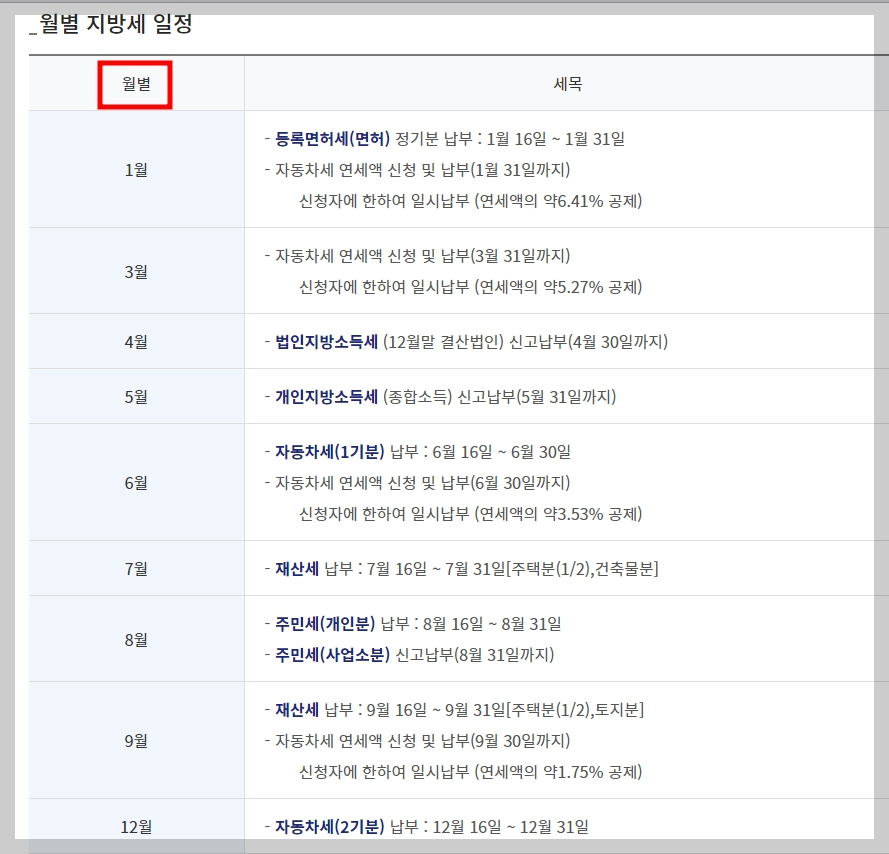Click the text 8월 16일 ~ 8월 31일

click(x=492, y=624)
